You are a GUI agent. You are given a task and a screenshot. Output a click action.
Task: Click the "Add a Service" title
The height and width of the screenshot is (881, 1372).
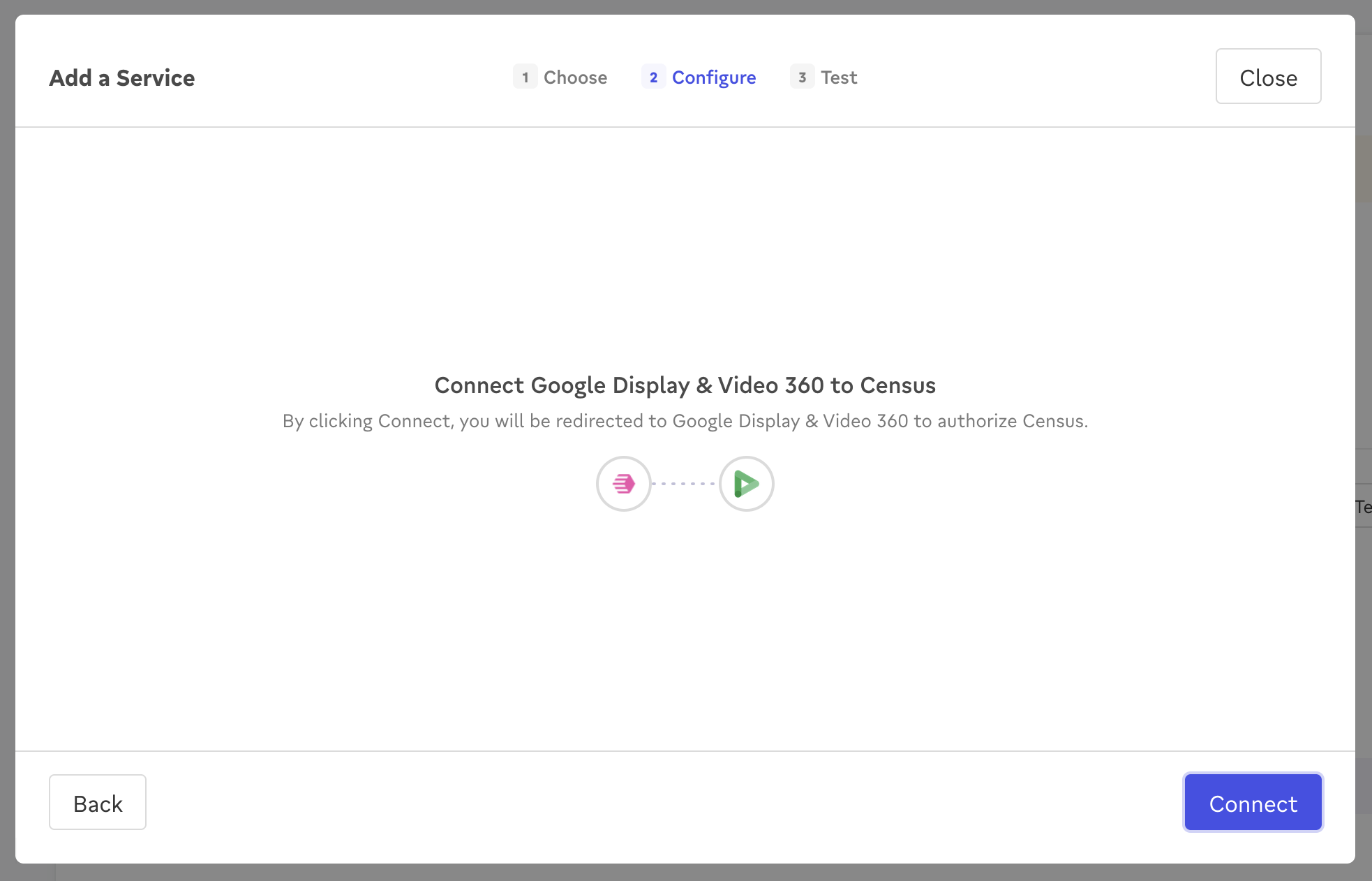(122, 77)
